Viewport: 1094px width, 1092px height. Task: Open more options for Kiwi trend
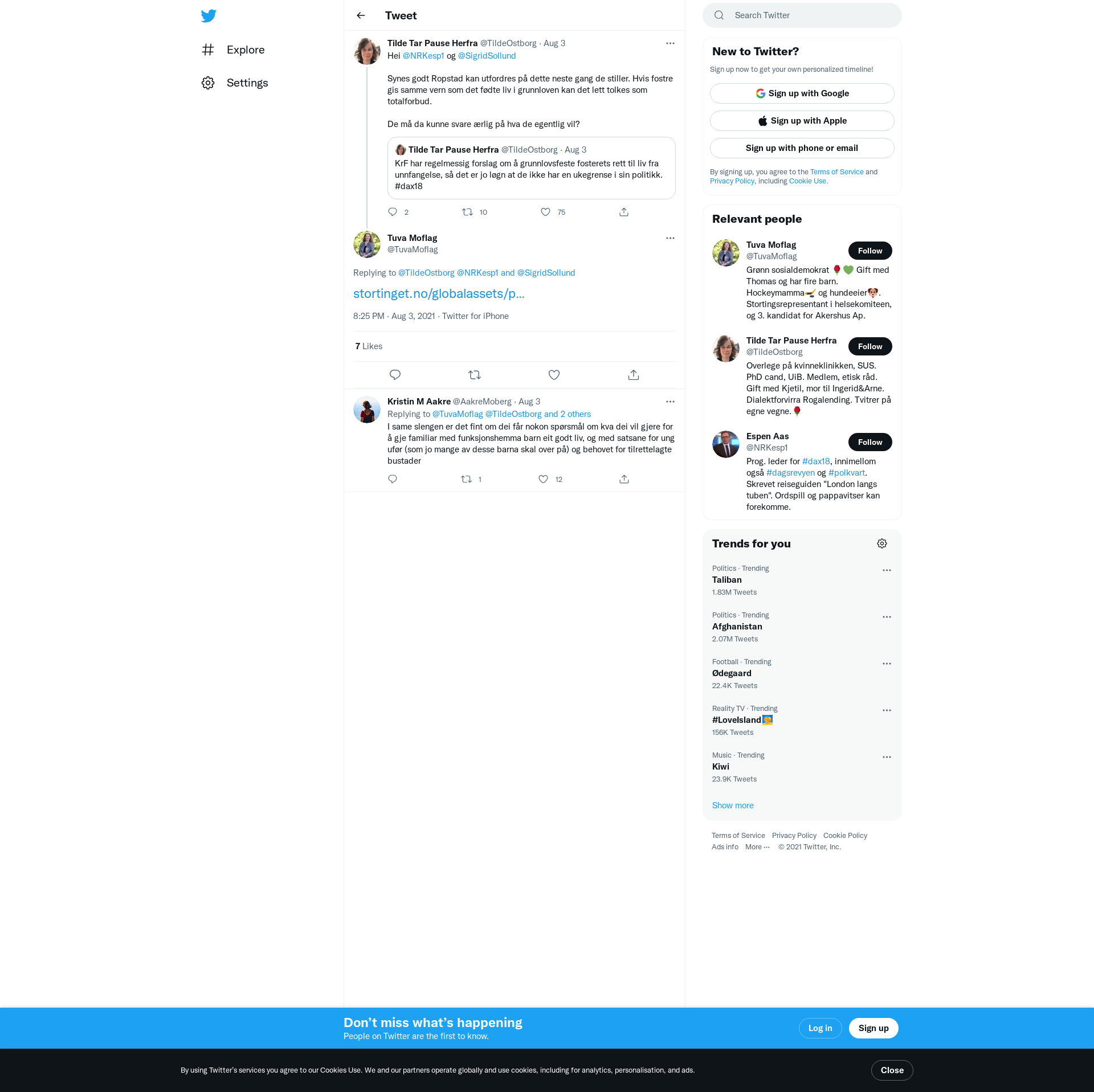pyautogui.click(x=887, y=757)
